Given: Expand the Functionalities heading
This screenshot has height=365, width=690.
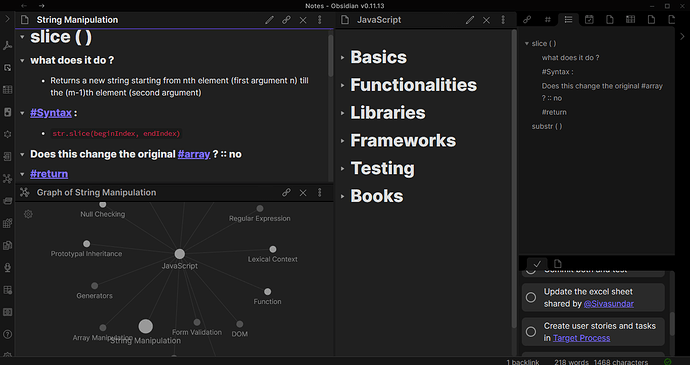Looking at the screenshot, I should [342, 85].
